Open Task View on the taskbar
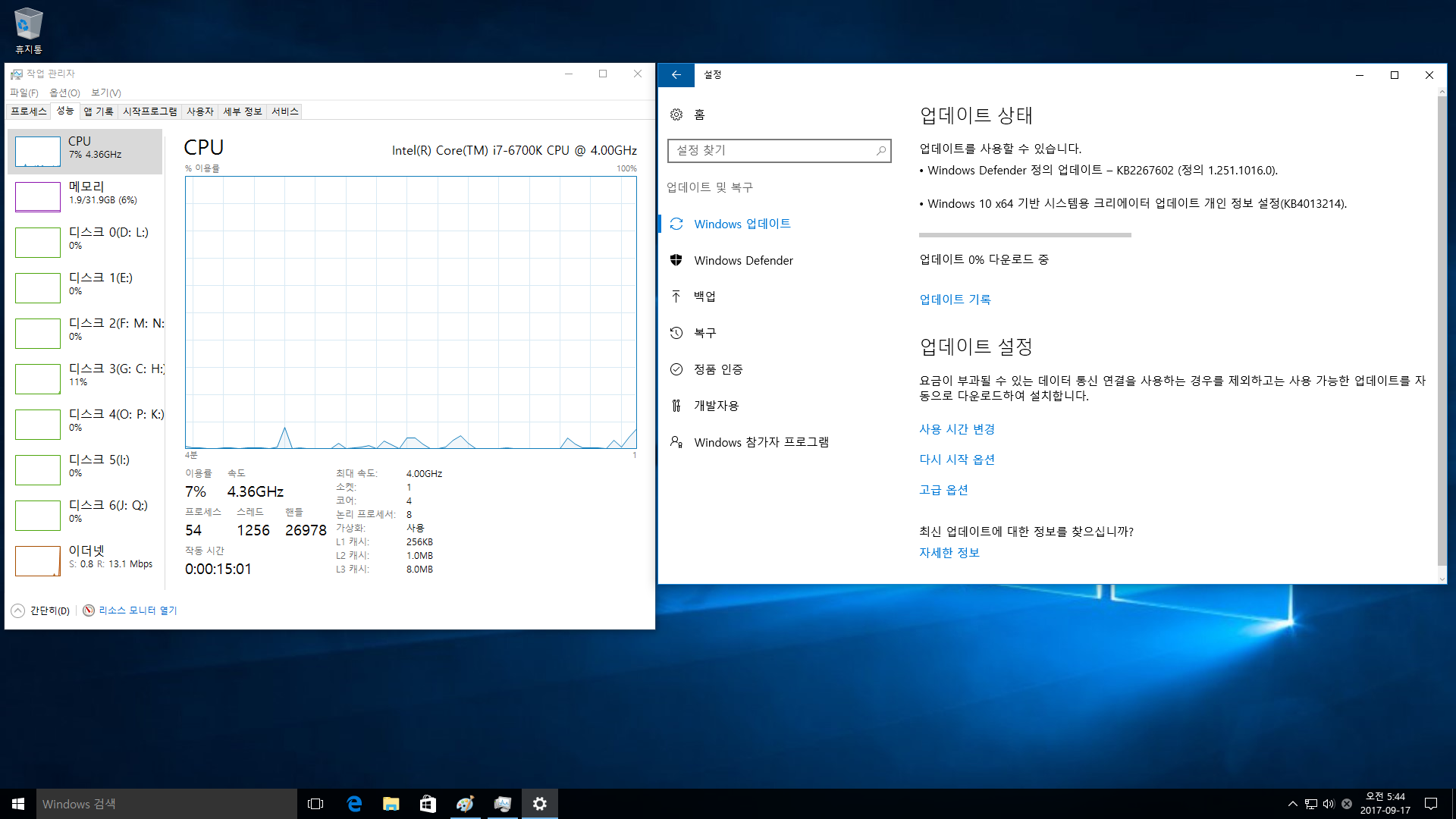Screen dimensions: 1456x819 coord(315,804)
